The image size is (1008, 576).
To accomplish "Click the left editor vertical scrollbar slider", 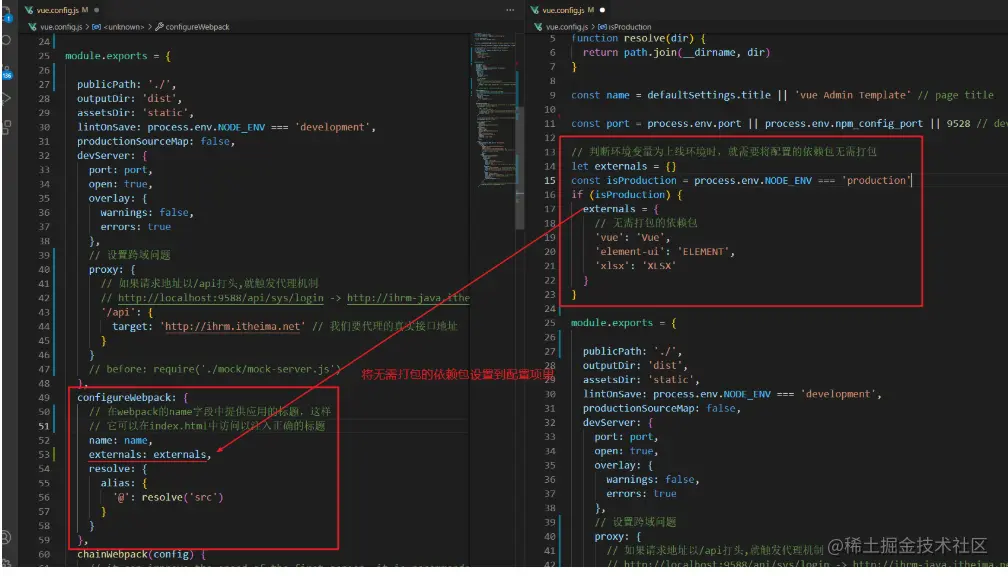I will pos(519,167).
